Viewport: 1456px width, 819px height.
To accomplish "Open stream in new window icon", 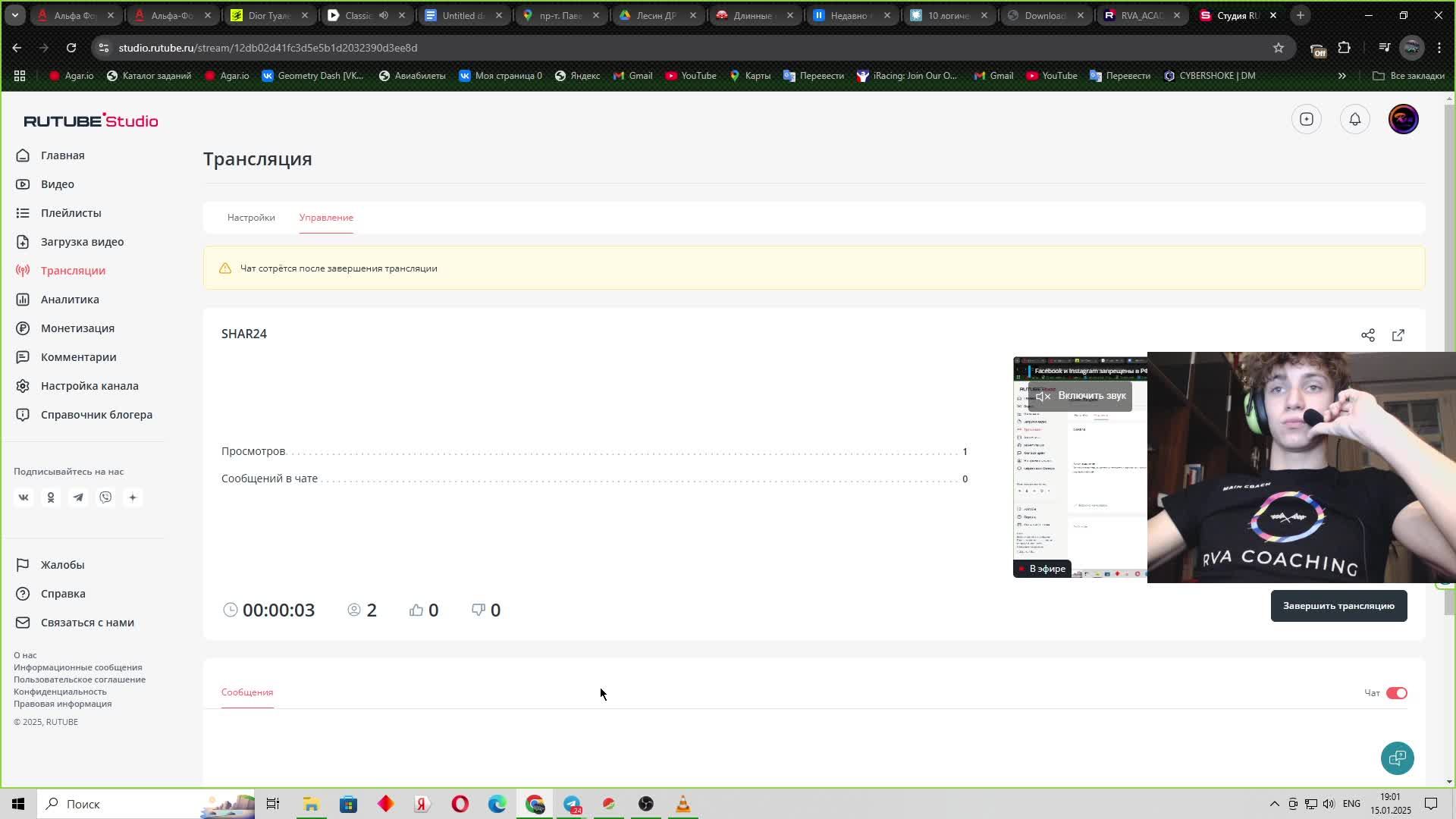I will pyautogui.click(x=1398, y=335).
